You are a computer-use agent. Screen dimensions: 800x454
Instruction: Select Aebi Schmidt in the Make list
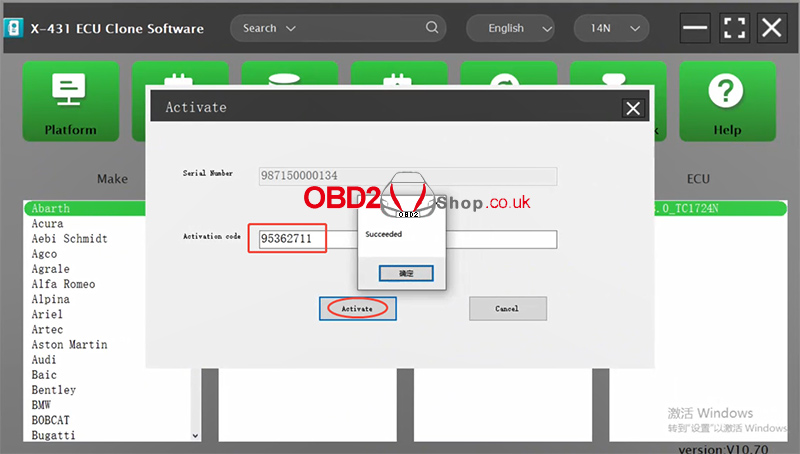(x=69, y=239)
